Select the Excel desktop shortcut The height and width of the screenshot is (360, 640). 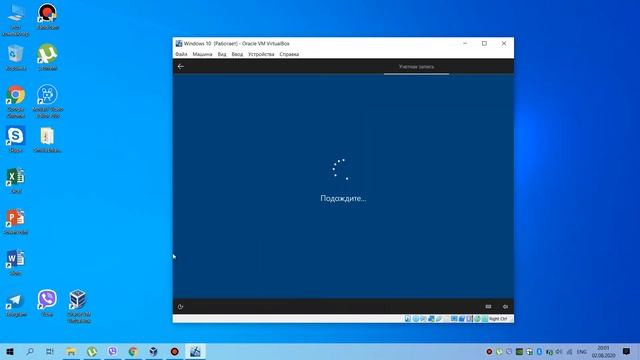coord(16,180)
